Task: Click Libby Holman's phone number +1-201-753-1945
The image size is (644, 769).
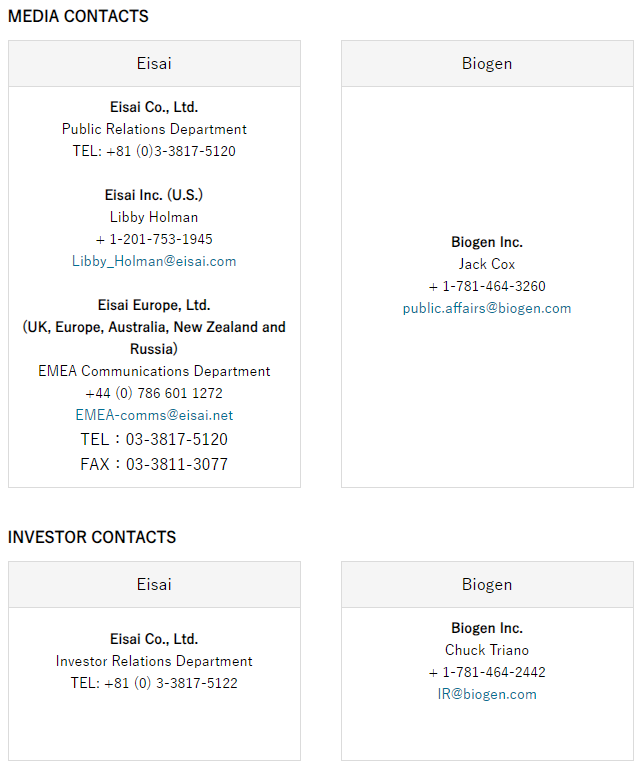Action: (x=154, y=239)
